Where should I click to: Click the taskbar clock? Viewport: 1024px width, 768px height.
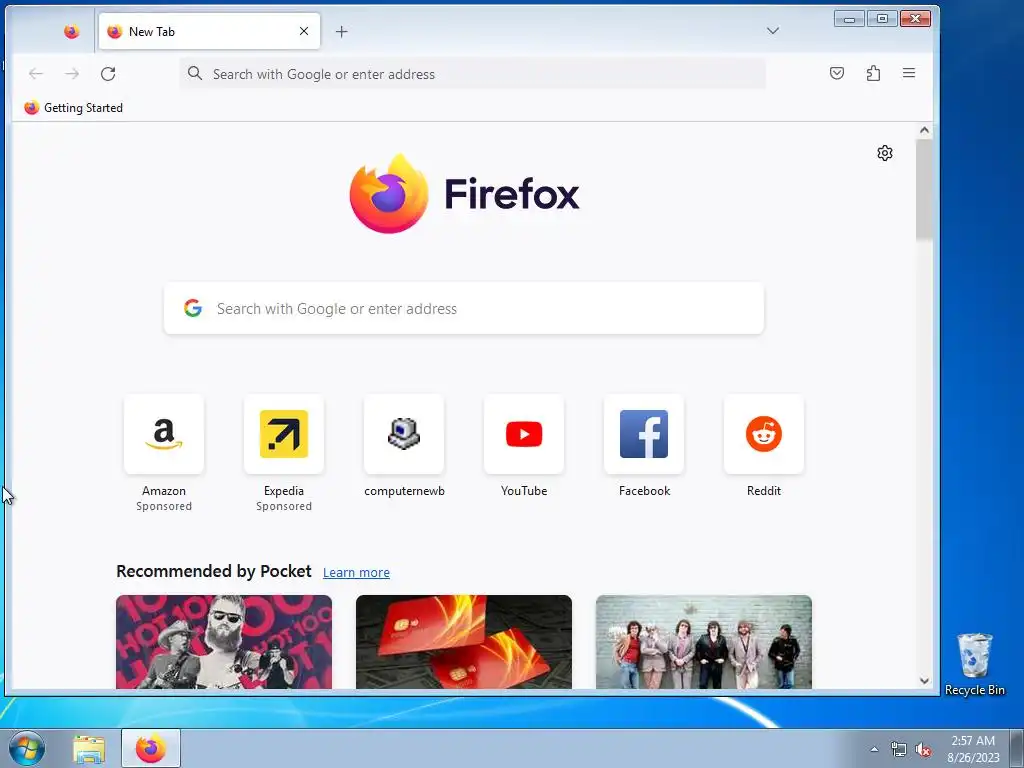[x=973, y=749]
